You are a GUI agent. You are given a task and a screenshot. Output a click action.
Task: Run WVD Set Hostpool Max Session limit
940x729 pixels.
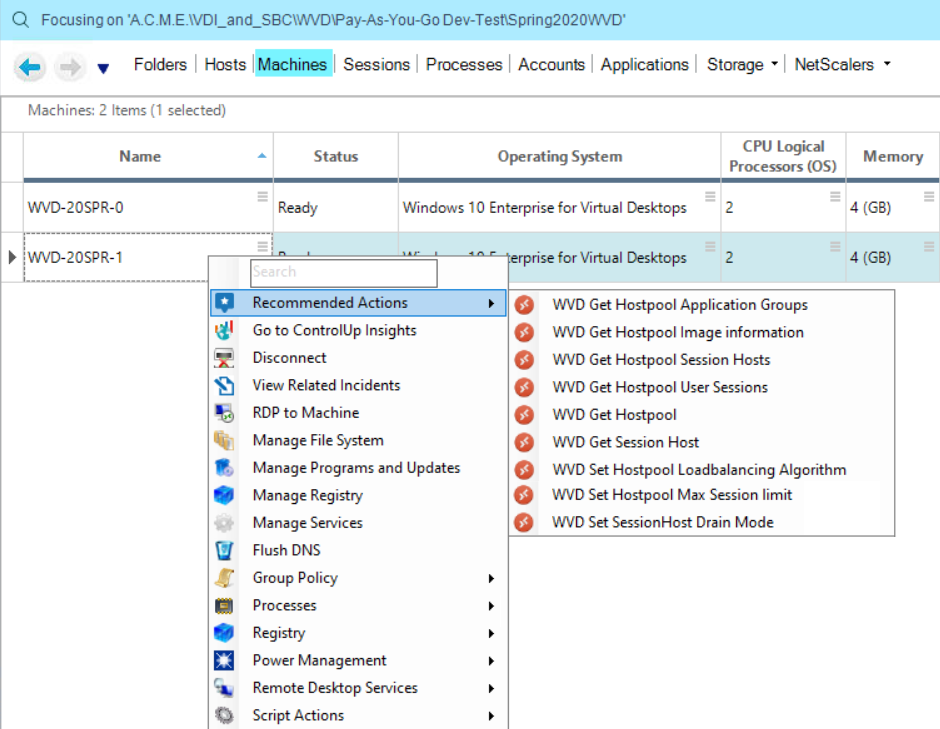coord(672,495)
